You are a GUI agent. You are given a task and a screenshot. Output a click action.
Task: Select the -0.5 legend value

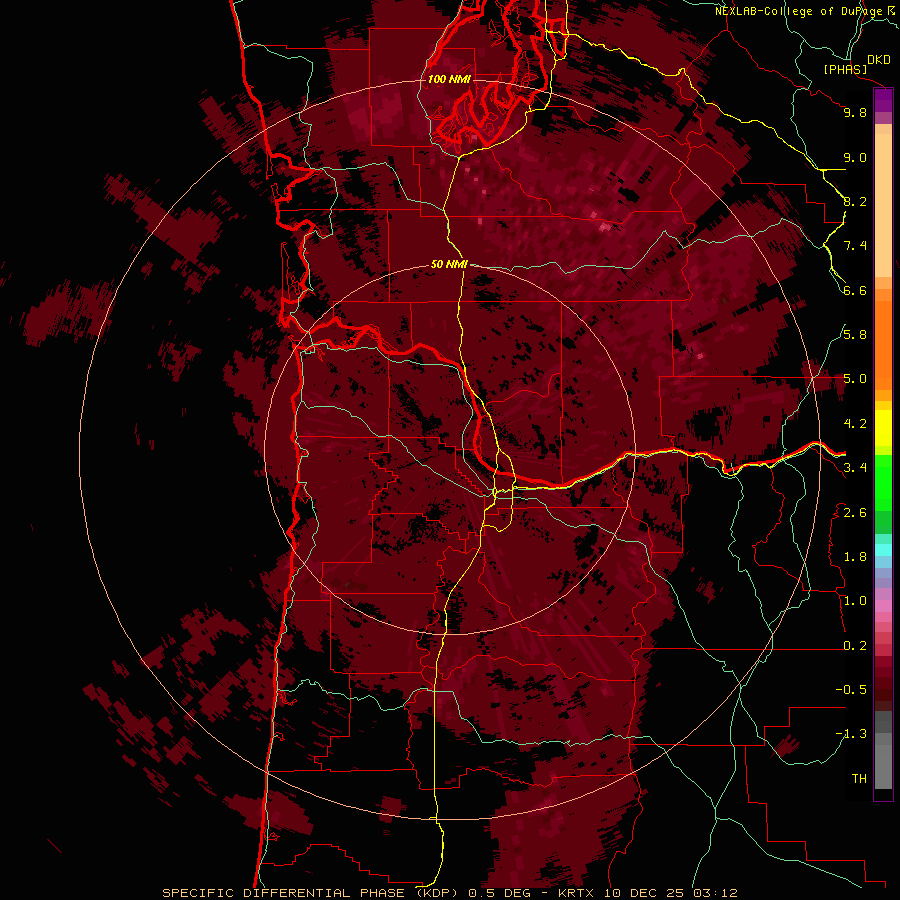tap(851, 690)
